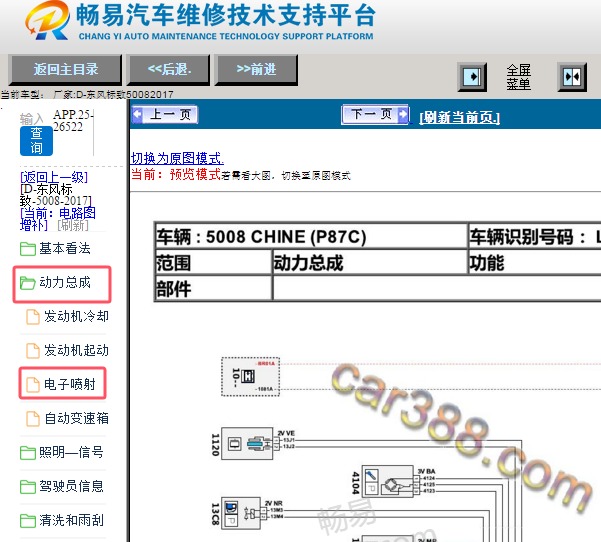The image size is (601, 542).
Task: Click component 4104 in the wiring diagram
Action: 388,482
